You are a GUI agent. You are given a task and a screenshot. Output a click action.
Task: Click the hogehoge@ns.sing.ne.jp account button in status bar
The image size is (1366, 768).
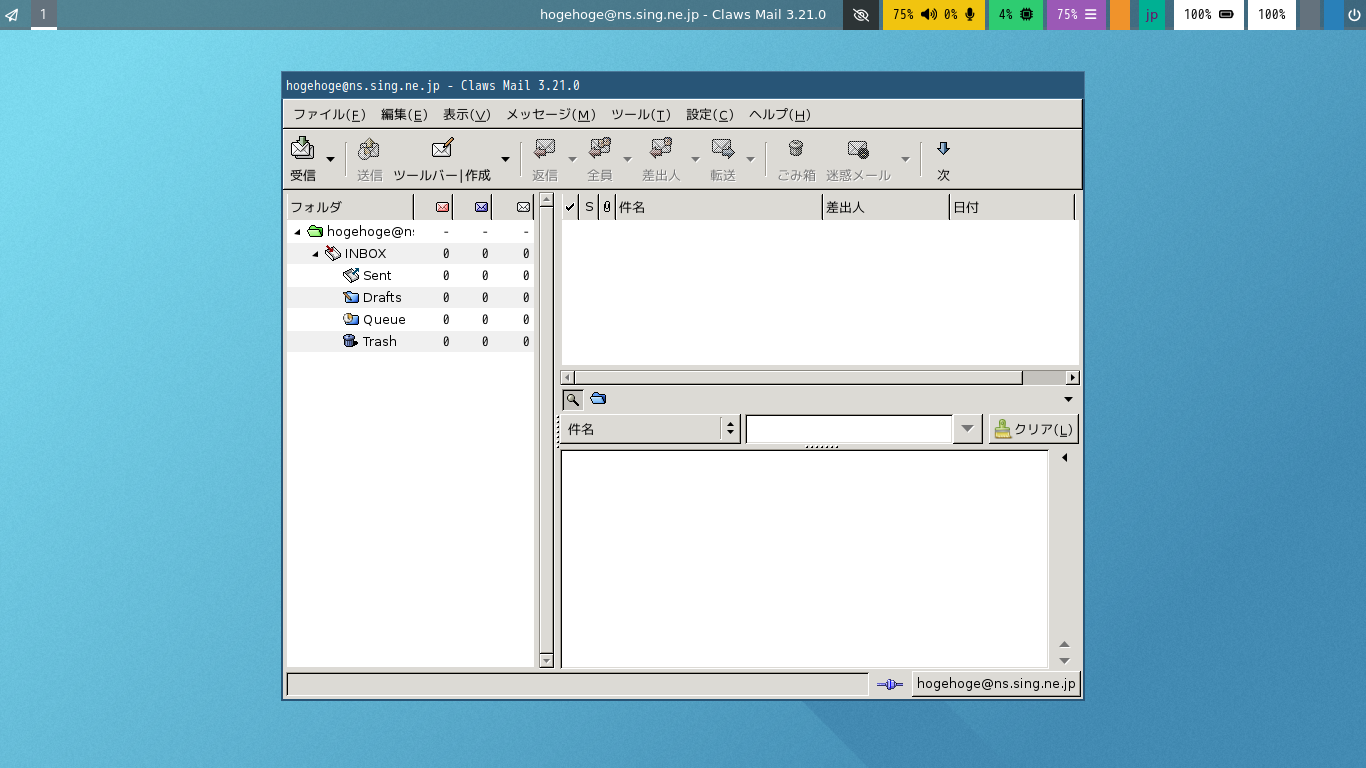[x=996, y=684]
